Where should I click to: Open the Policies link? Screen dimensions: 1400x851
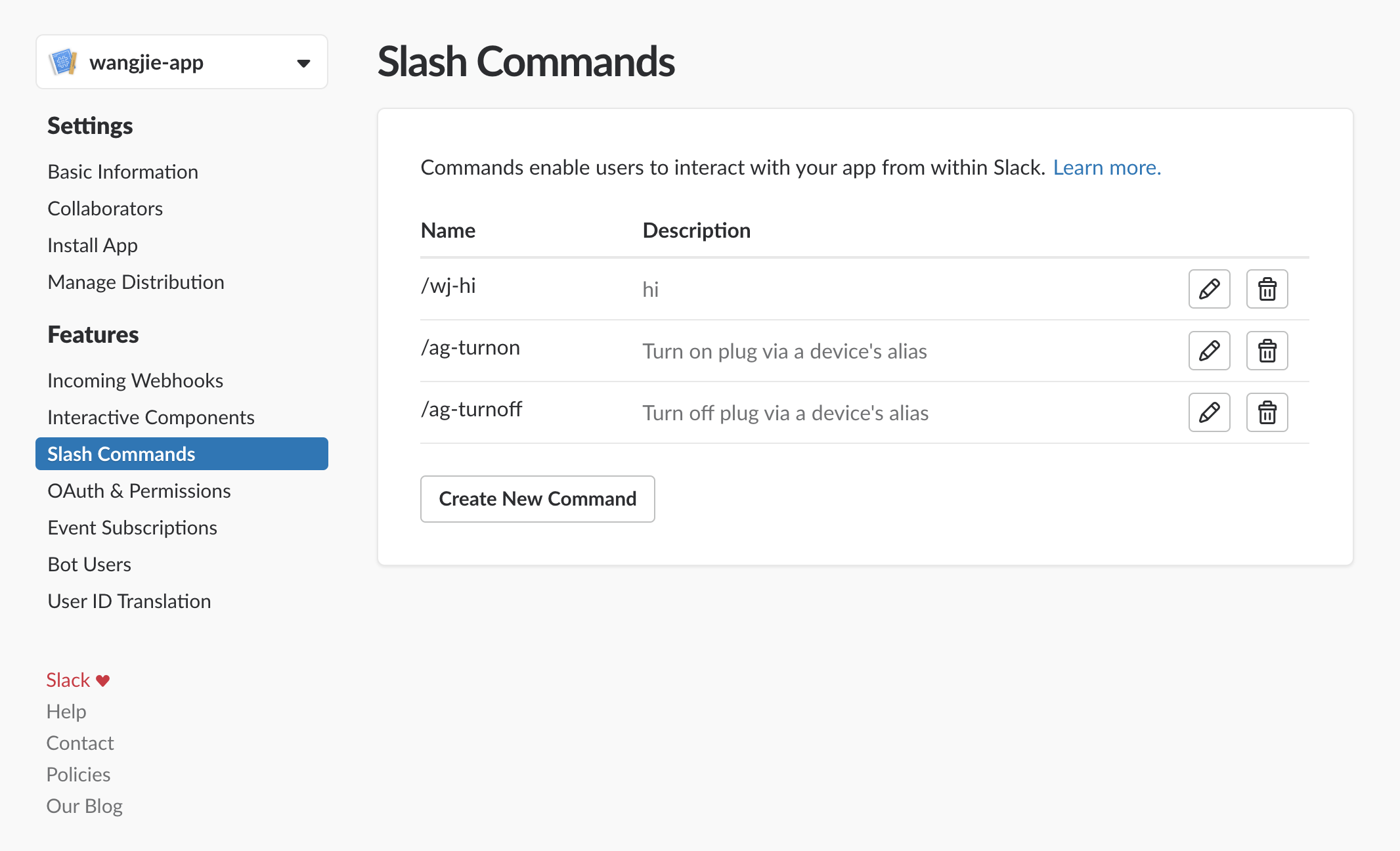tap(78, 775)
